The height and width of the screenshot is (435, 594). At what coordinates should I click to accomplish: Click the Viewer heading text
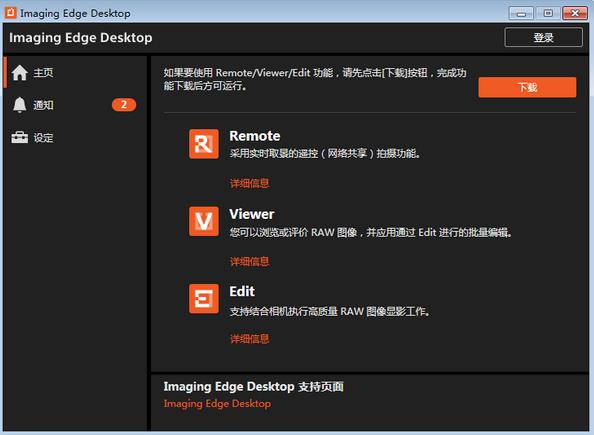[x=252, y=214]
